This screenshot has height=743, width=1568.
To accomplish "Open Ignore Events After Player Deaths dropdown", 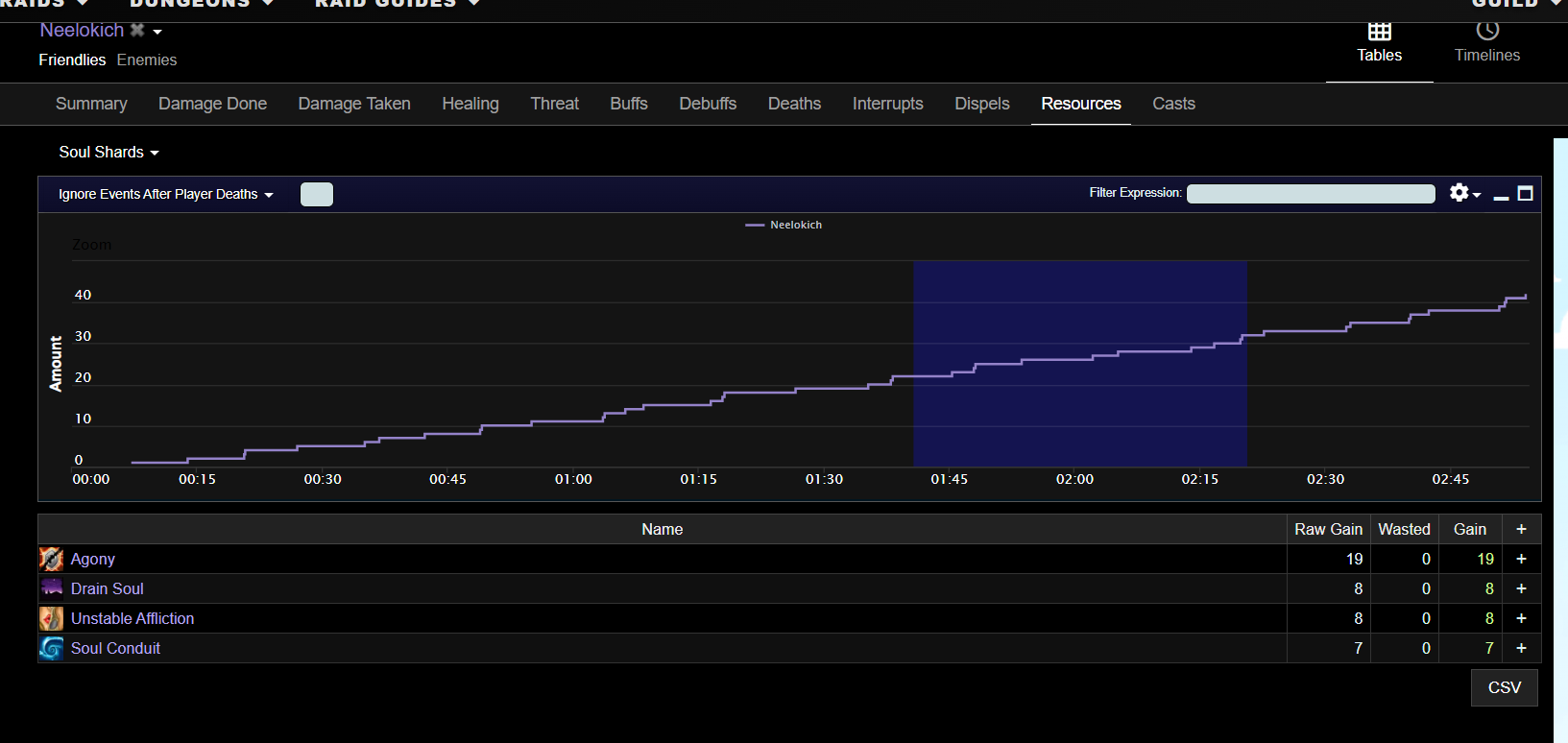I will [165, 194].
